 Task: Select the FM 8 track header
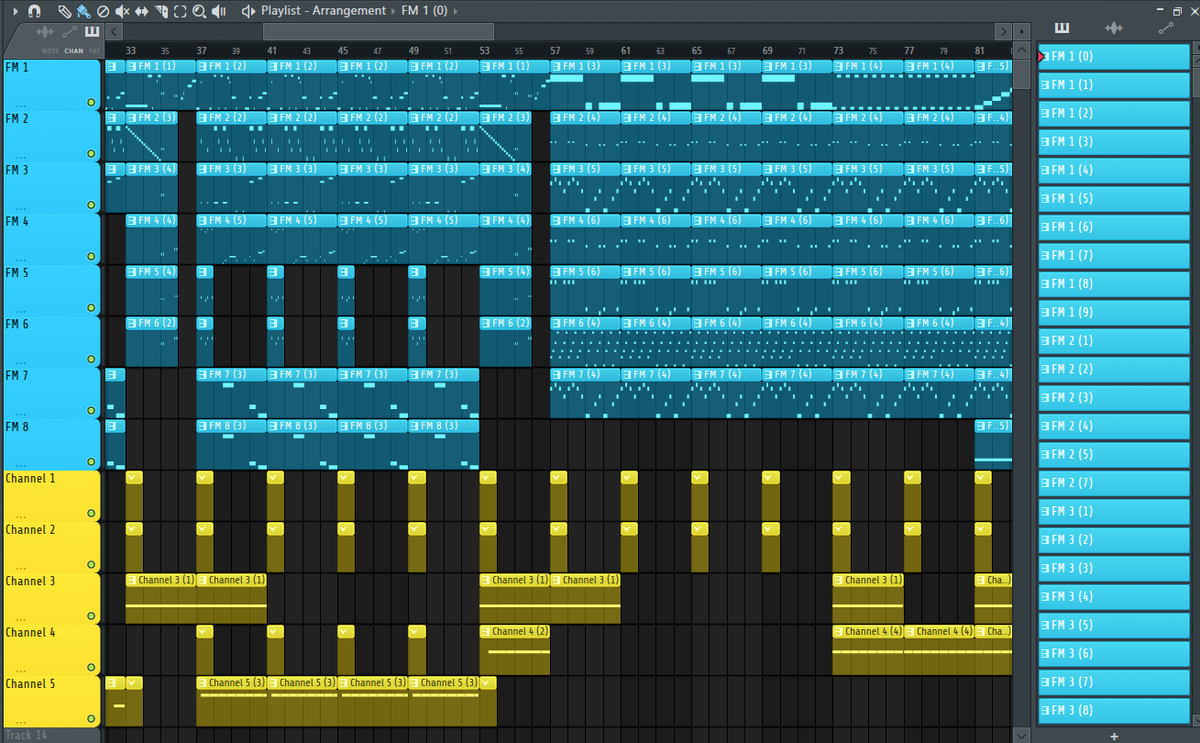click(51, 443)
